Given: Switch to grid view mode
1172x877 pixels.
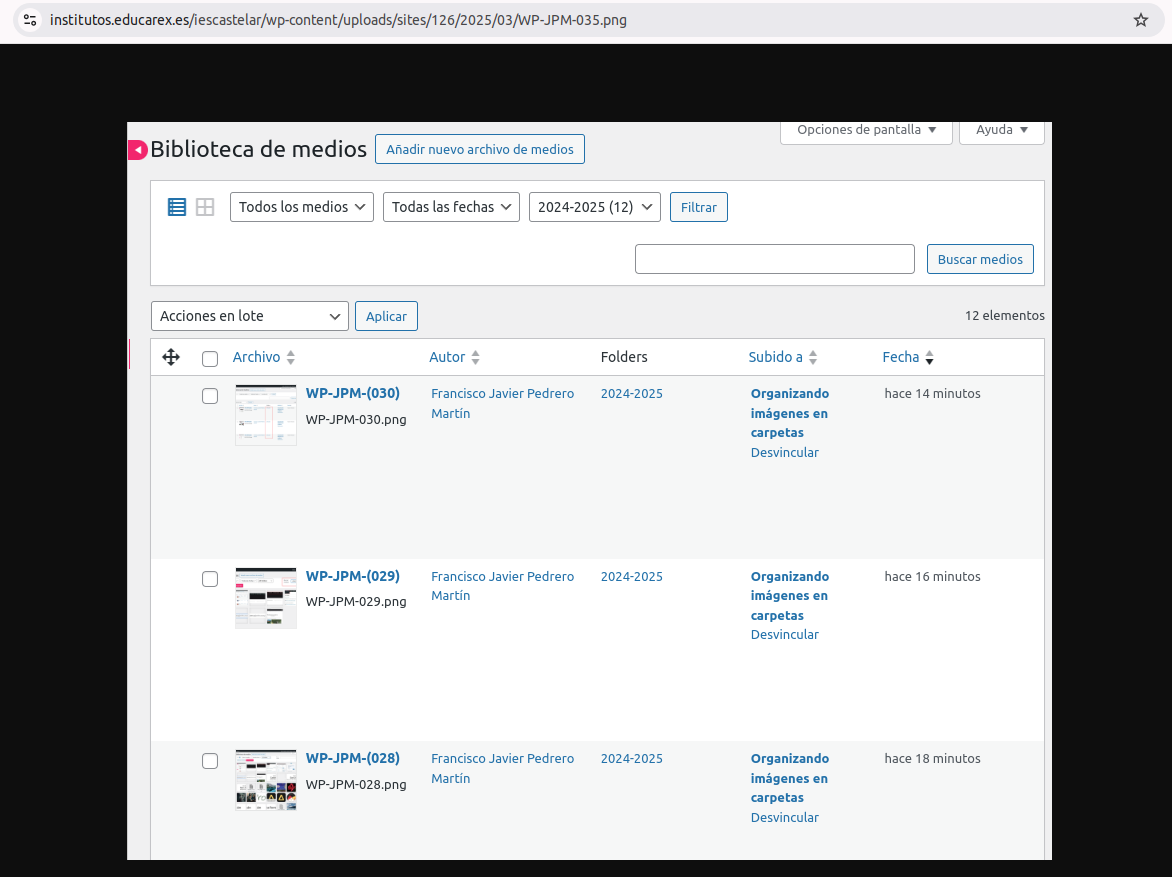Looking at the screenshot, I should pos(205,207).
